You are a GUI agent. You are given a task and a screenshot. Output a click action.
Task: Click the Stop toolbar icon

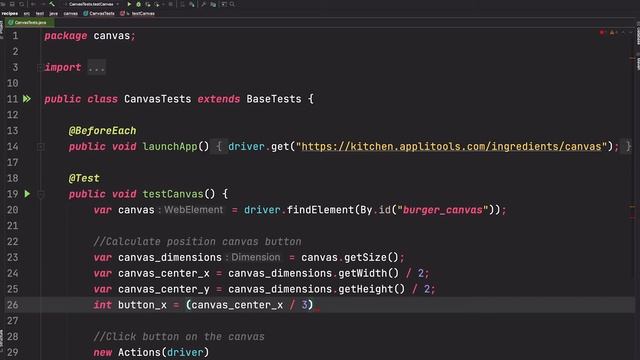(x=171, y=4)
